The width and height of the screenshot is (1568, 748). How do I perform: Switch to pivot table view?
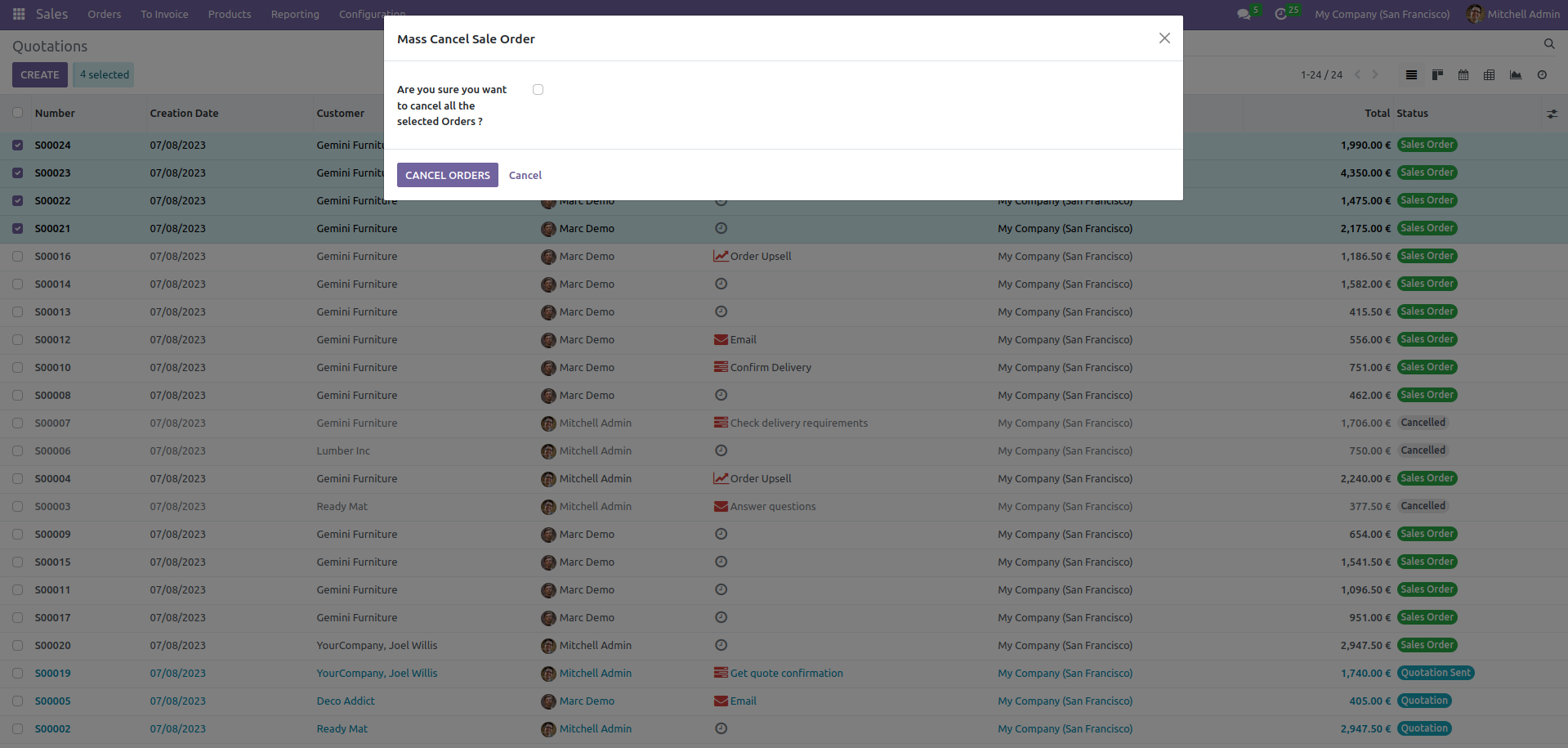click(1490, 74)
